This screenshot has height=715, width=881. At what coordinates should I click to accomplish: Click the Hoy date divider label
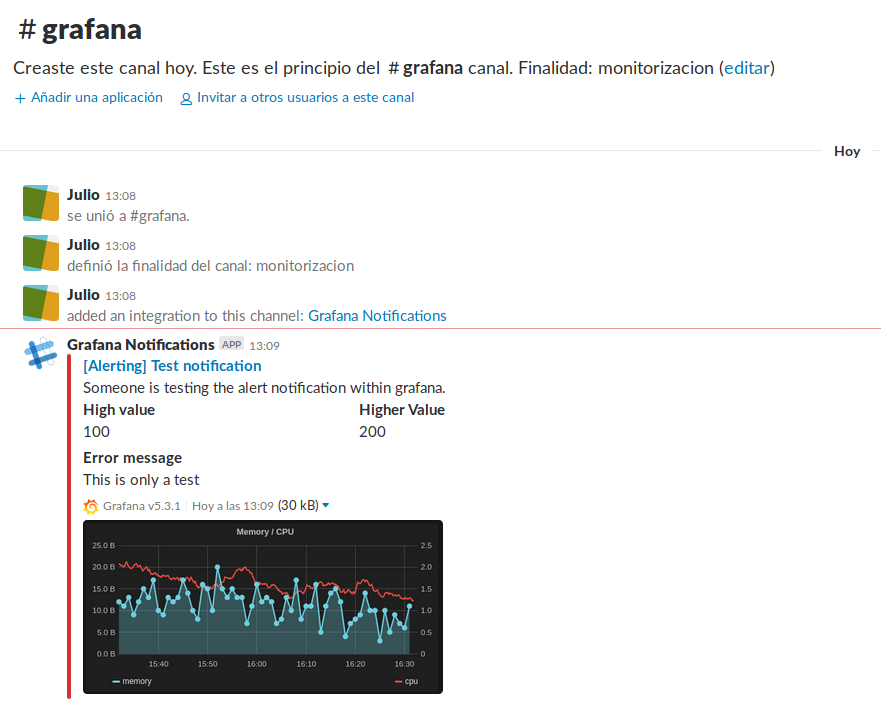847,151
